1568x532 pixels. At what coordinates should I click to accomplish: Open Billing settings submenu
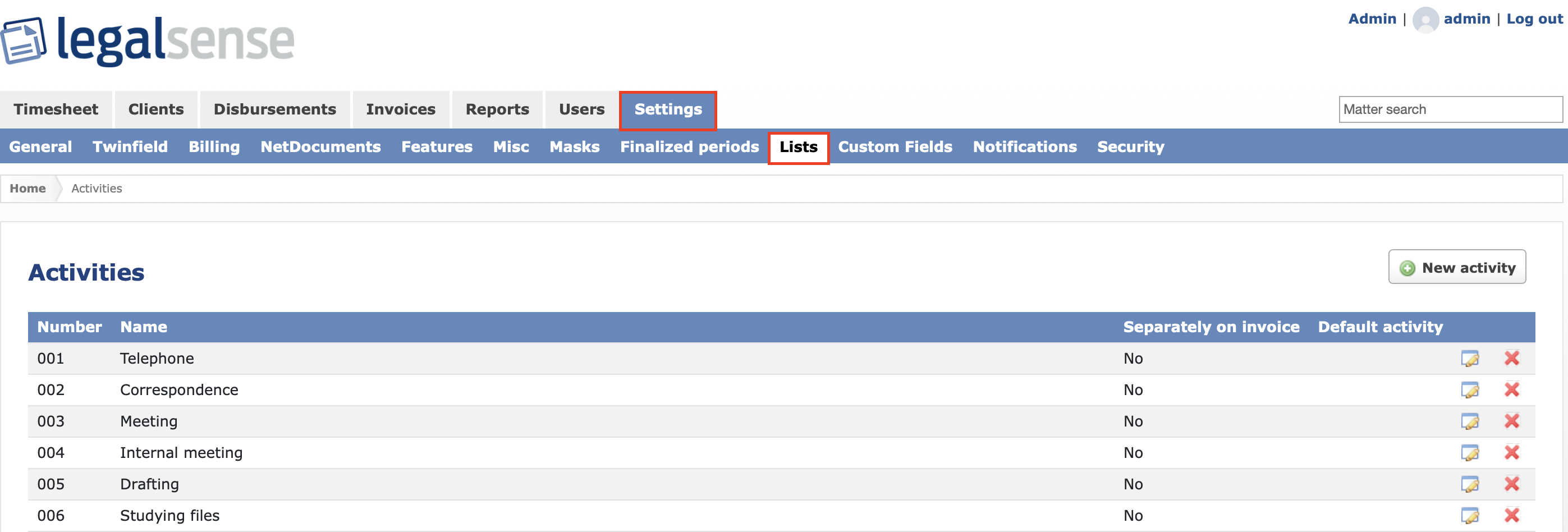pyautogui.click(x=214, y=147)
